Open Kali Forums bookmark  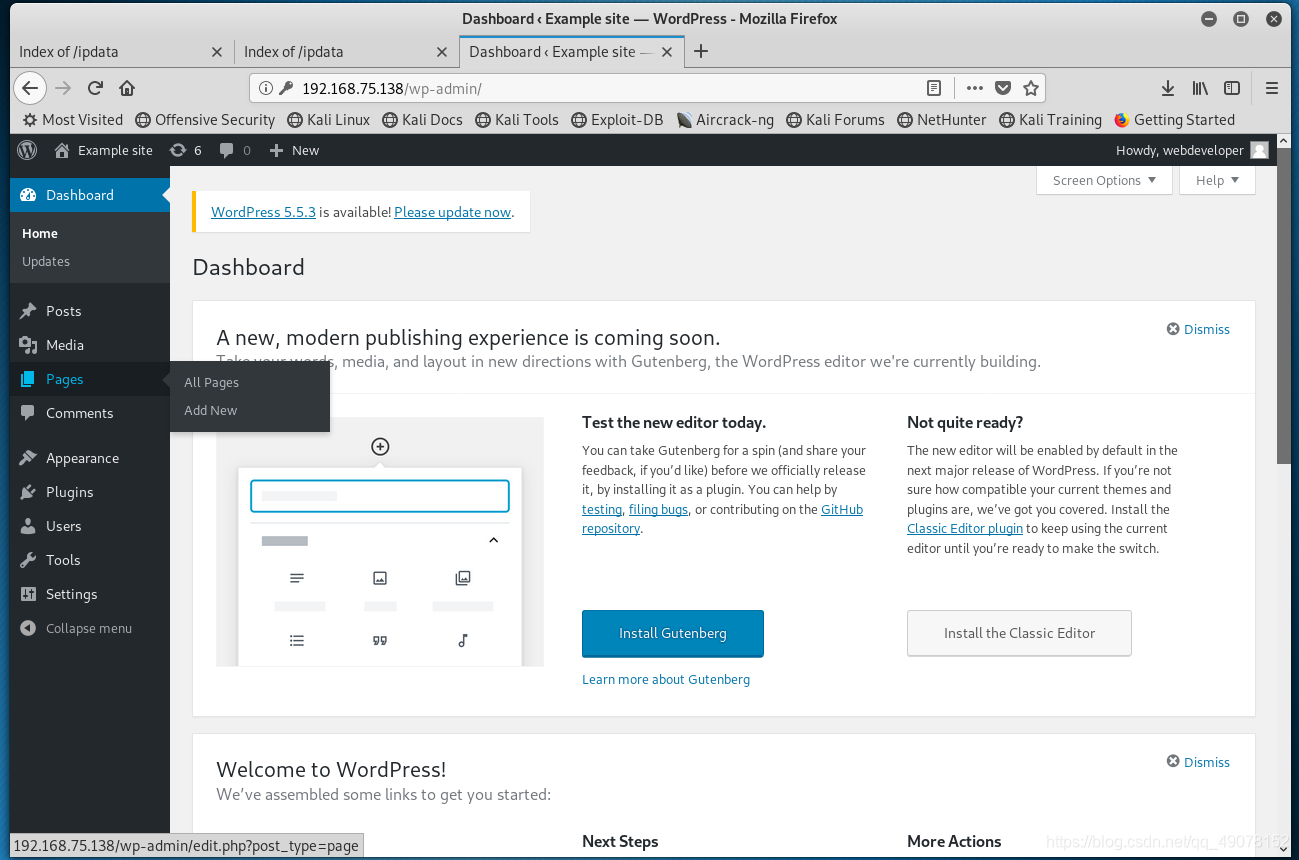pyautogui.click(x=835, y=119)
